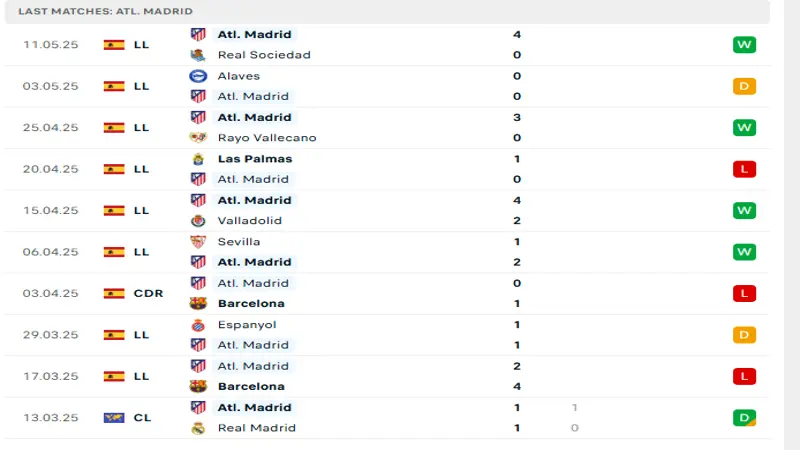This screenshot has width=800, height=450.
Task: Click the Spain flag beside CDR
Action: pos(114,293)
